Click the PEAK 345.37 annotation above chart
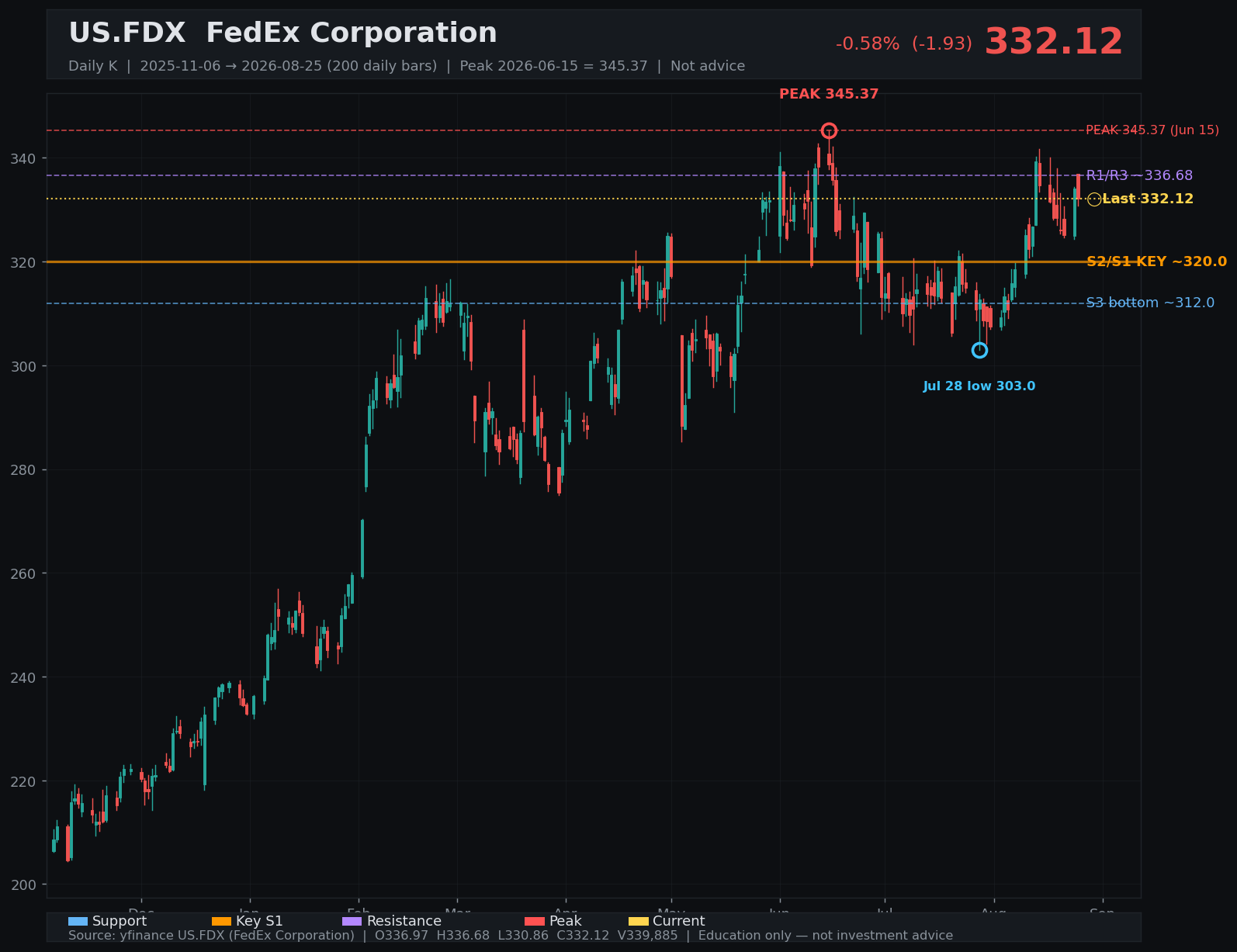This screenshot has height=952, width=1237. 829,94
